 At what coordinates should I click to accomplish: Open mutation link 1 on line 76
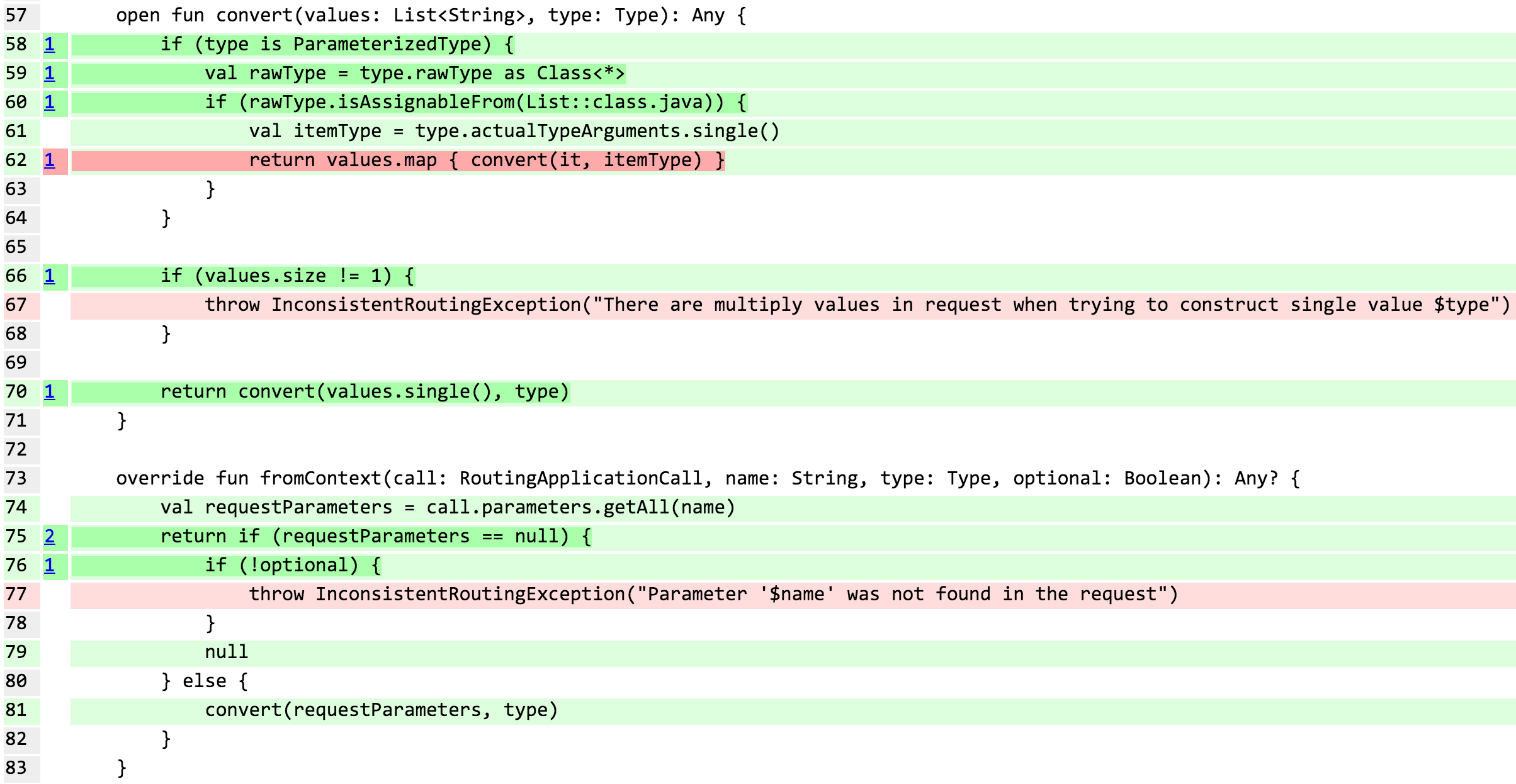pos(49,566)
